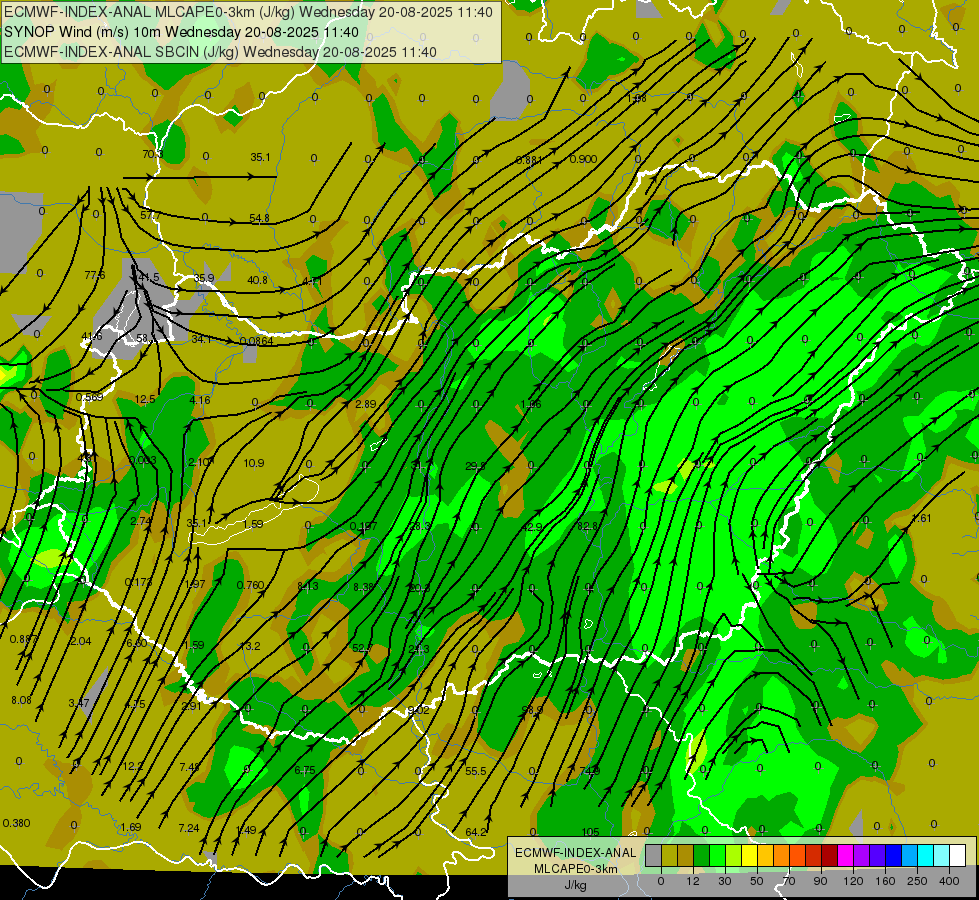Click the map value 82.8
The height and width of the screenshot is (900, 979).
click(x=587, y=526)
